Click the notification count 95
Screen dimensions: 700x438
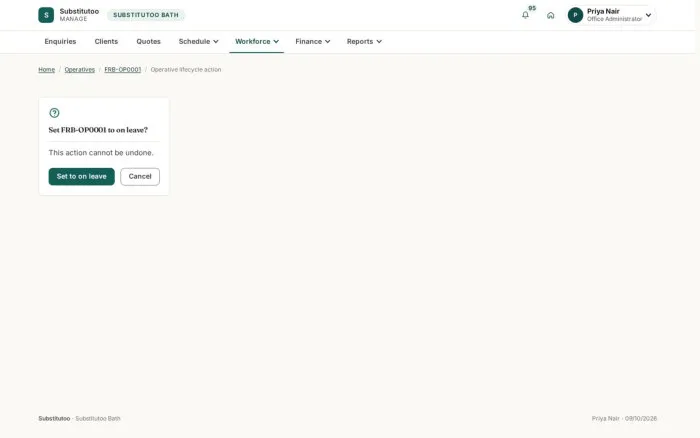click(532, 8)
